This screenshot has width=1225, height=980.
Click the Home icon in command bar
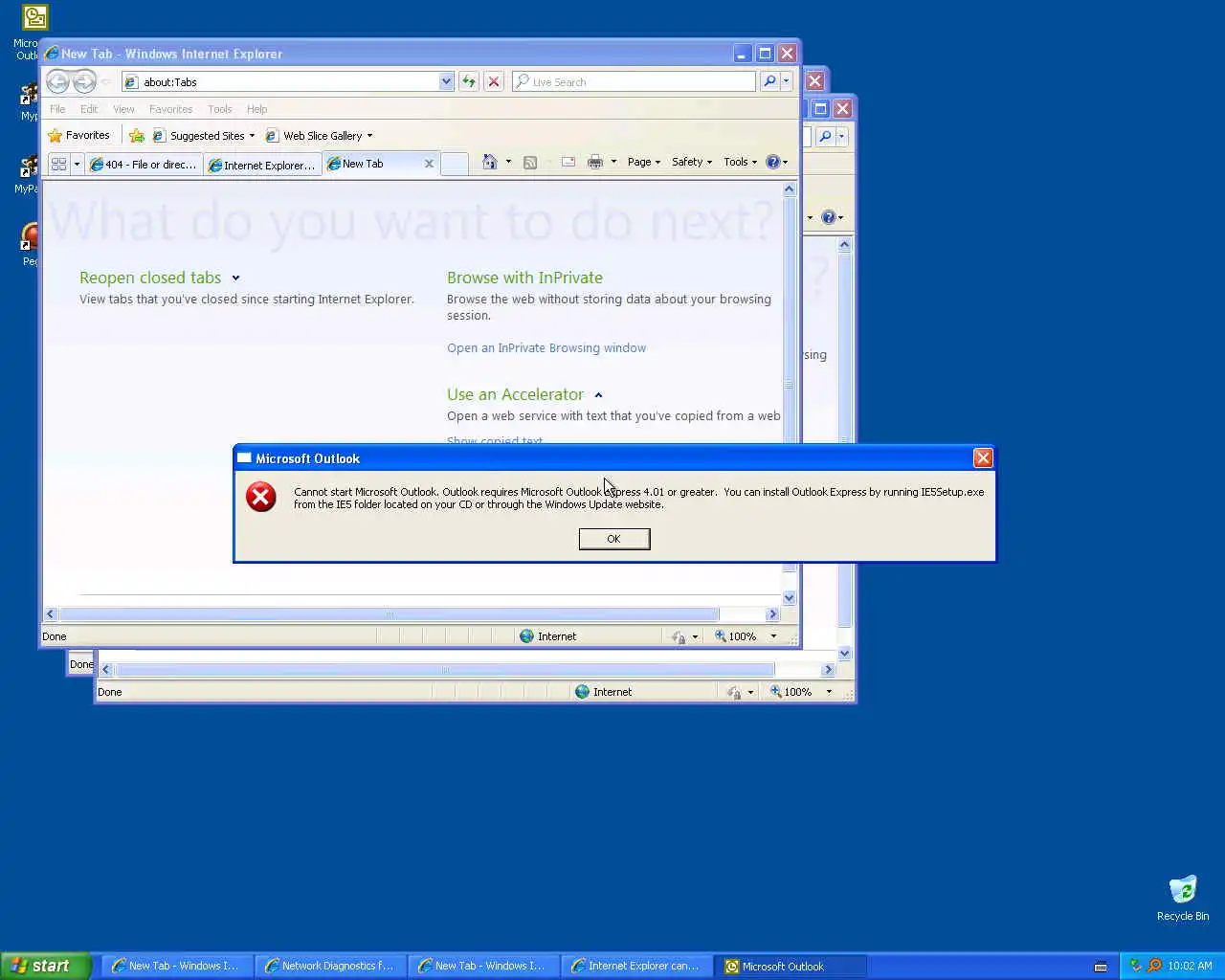[489, 162]
